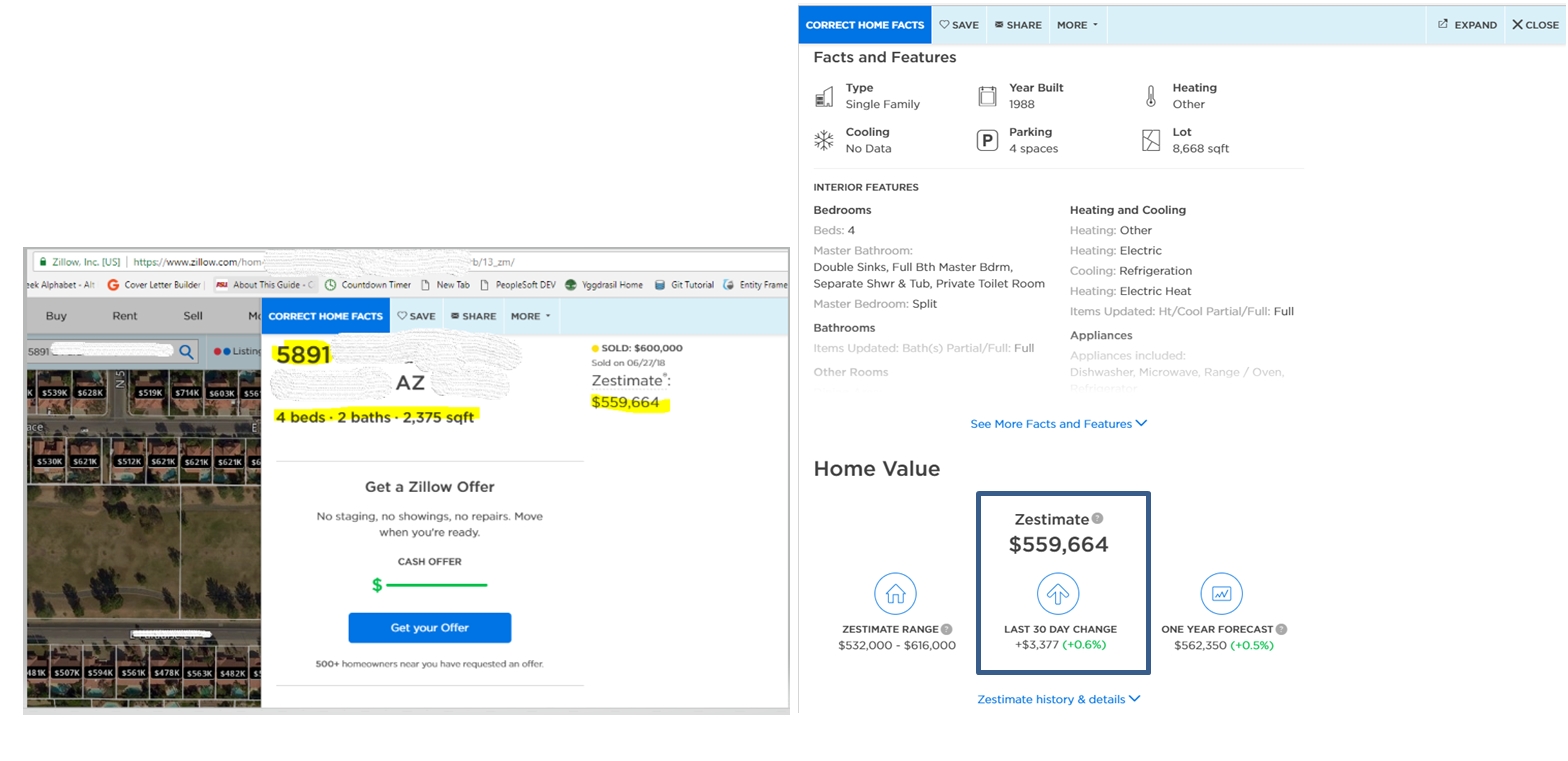Expand Zestimate history & details

(1058, 699)
